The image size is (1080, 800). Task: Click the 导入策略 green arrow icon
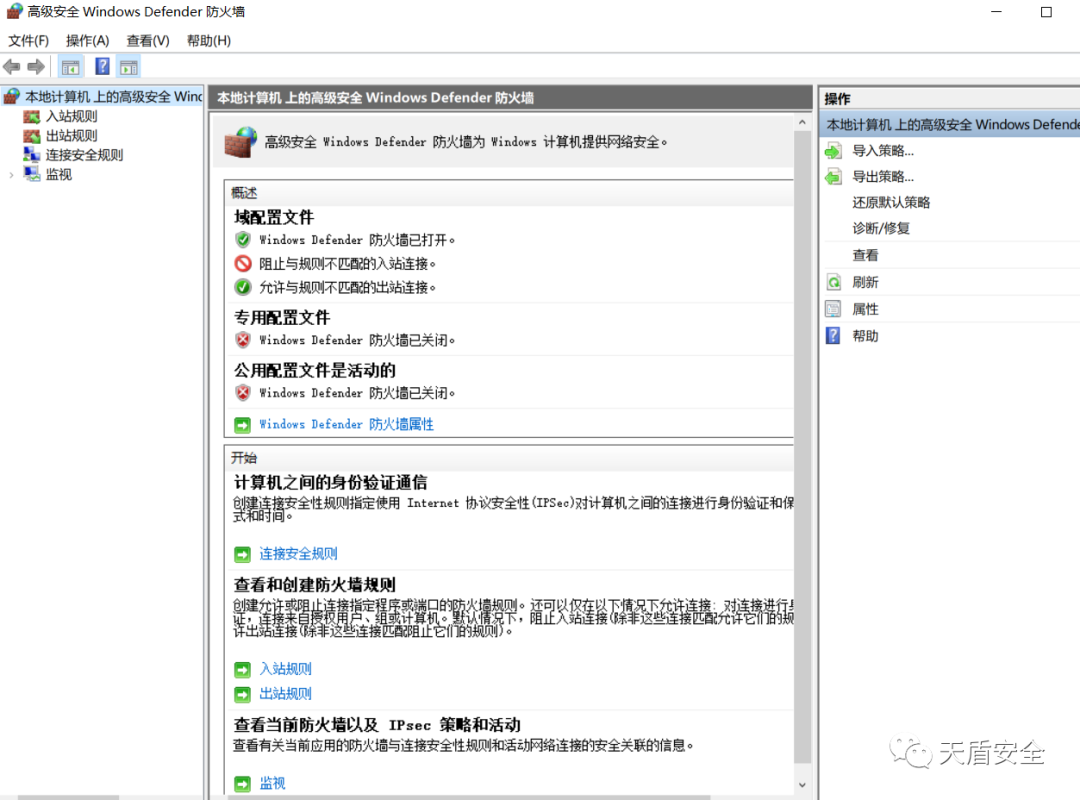click(833, 151)
